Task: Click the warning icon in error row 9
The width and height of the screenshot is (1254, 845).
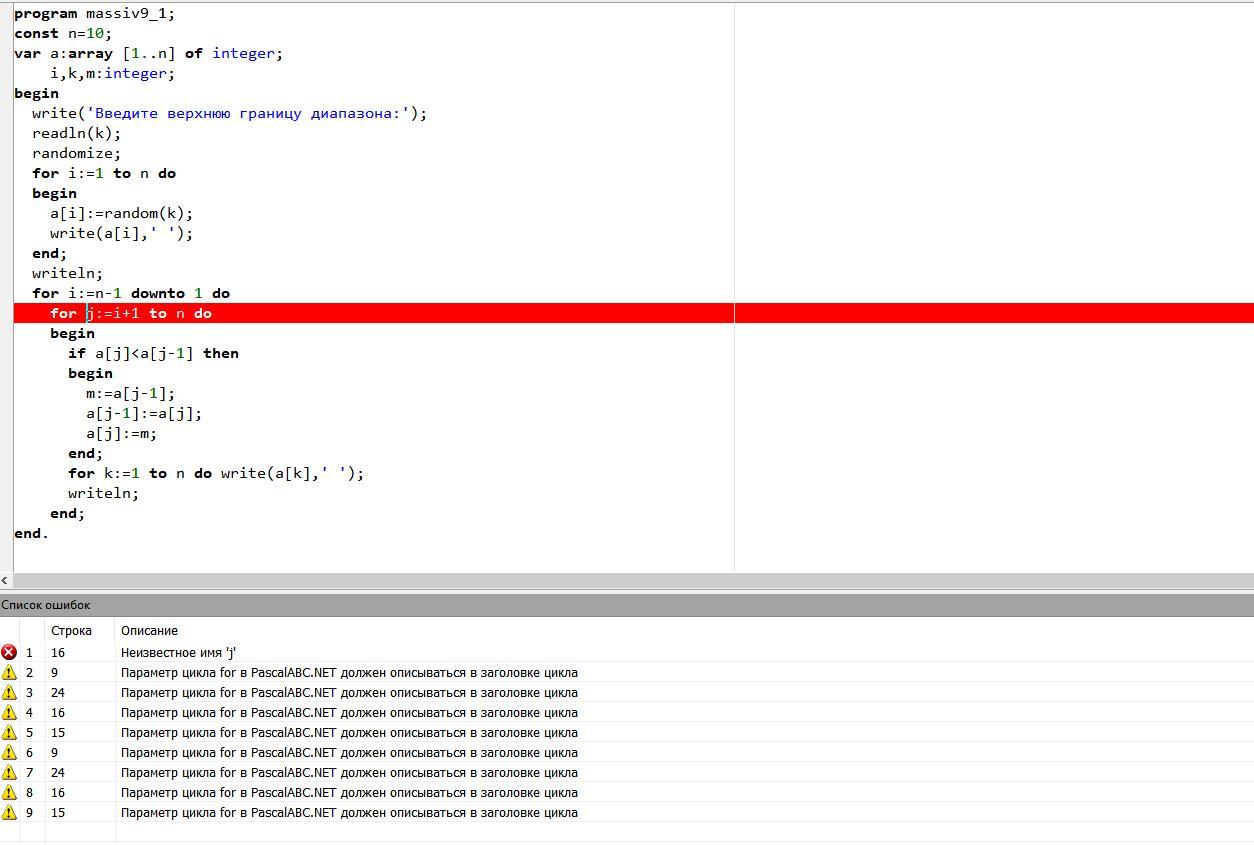Action: tap(9, 812)
